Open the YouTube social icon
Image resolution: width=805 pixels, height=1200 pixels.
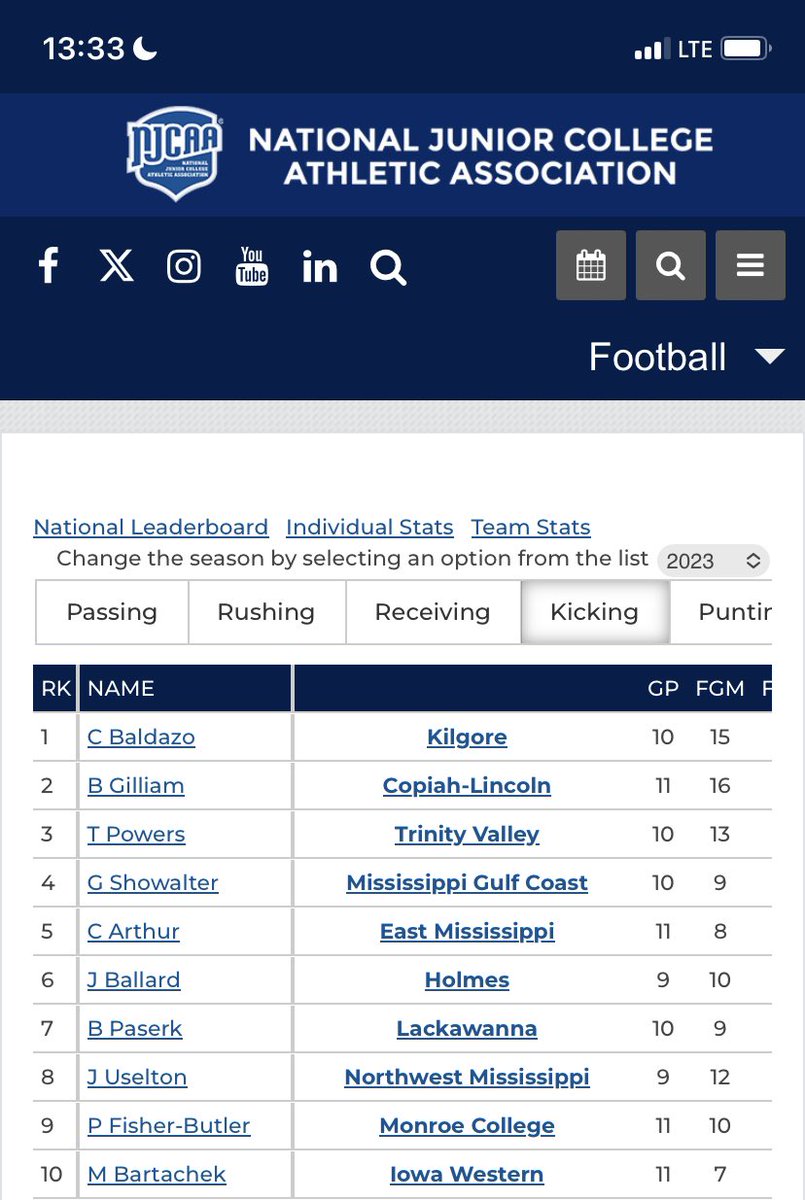click(252, 267)
